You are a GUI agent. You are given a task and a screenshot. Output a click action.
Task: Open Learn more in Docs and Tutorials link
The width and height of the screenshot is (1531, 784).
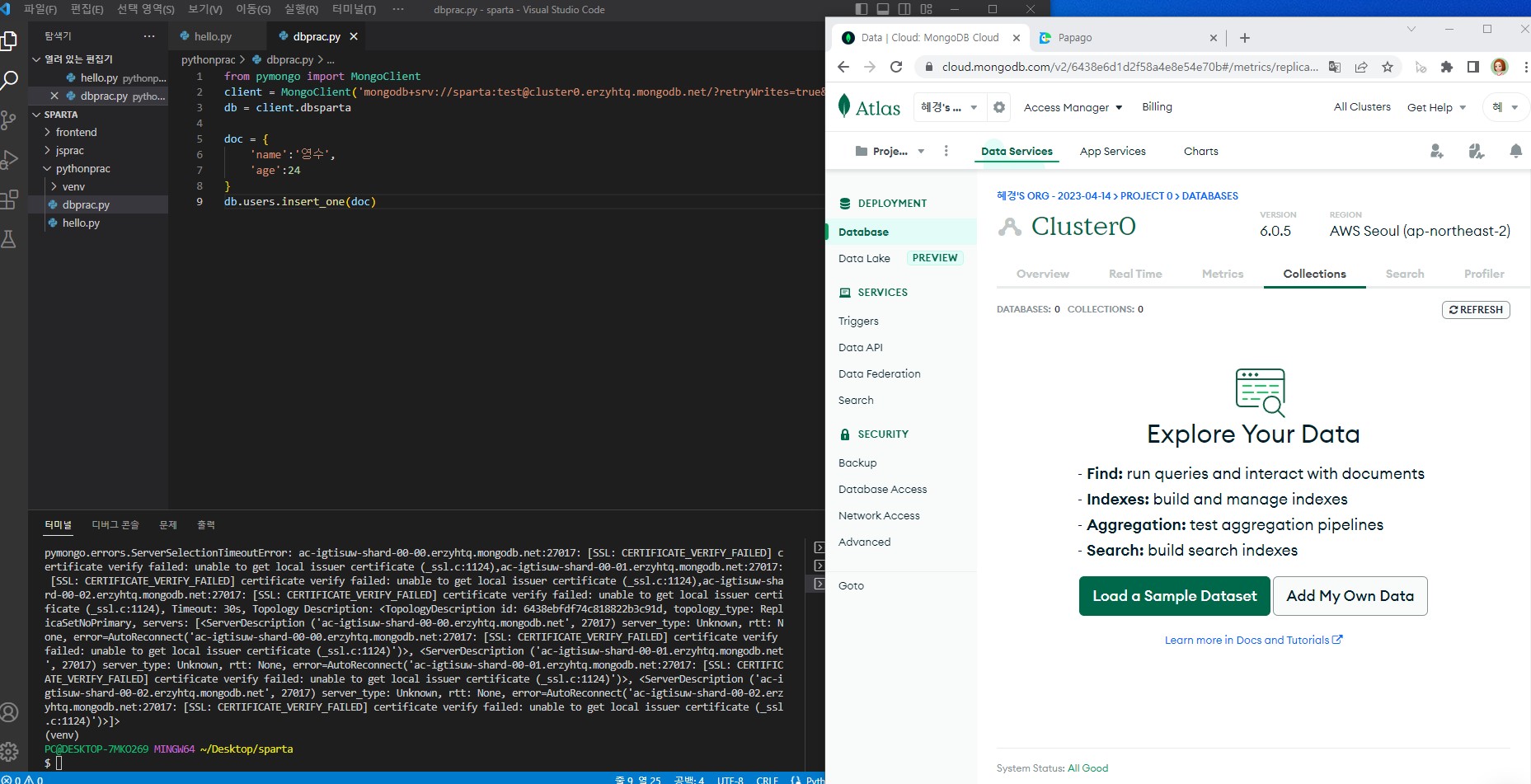pyautogui.click(x=1253, y=640)
